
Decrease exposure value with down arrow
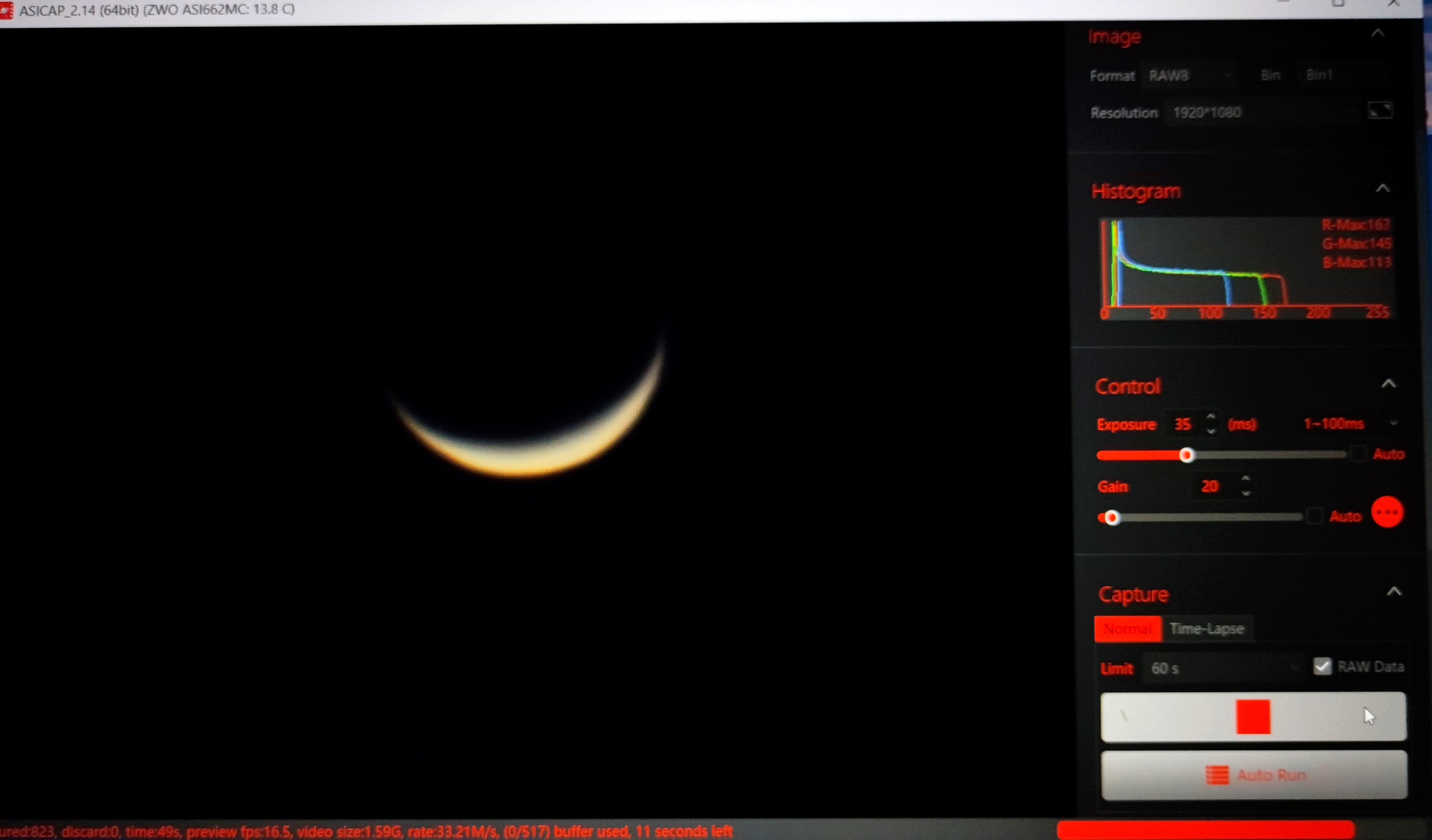pos(1211,431)
